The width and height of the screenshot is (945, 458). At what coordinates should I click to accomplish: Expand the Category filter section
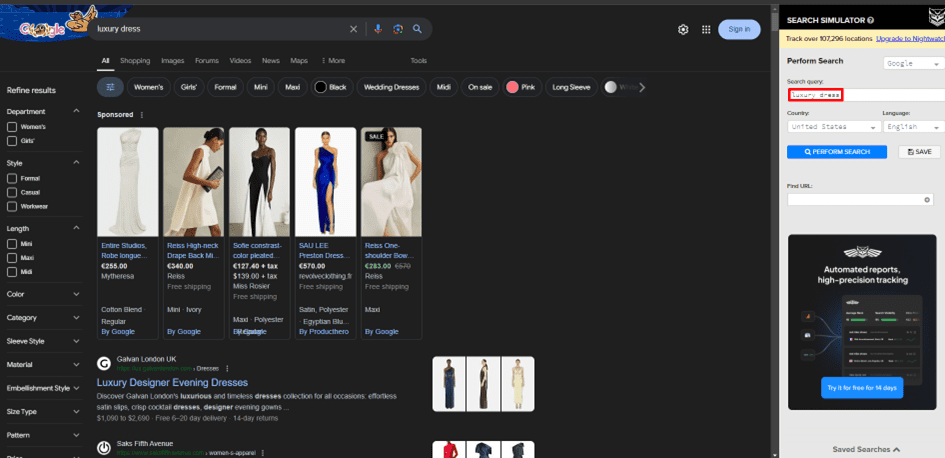point(76,318)
